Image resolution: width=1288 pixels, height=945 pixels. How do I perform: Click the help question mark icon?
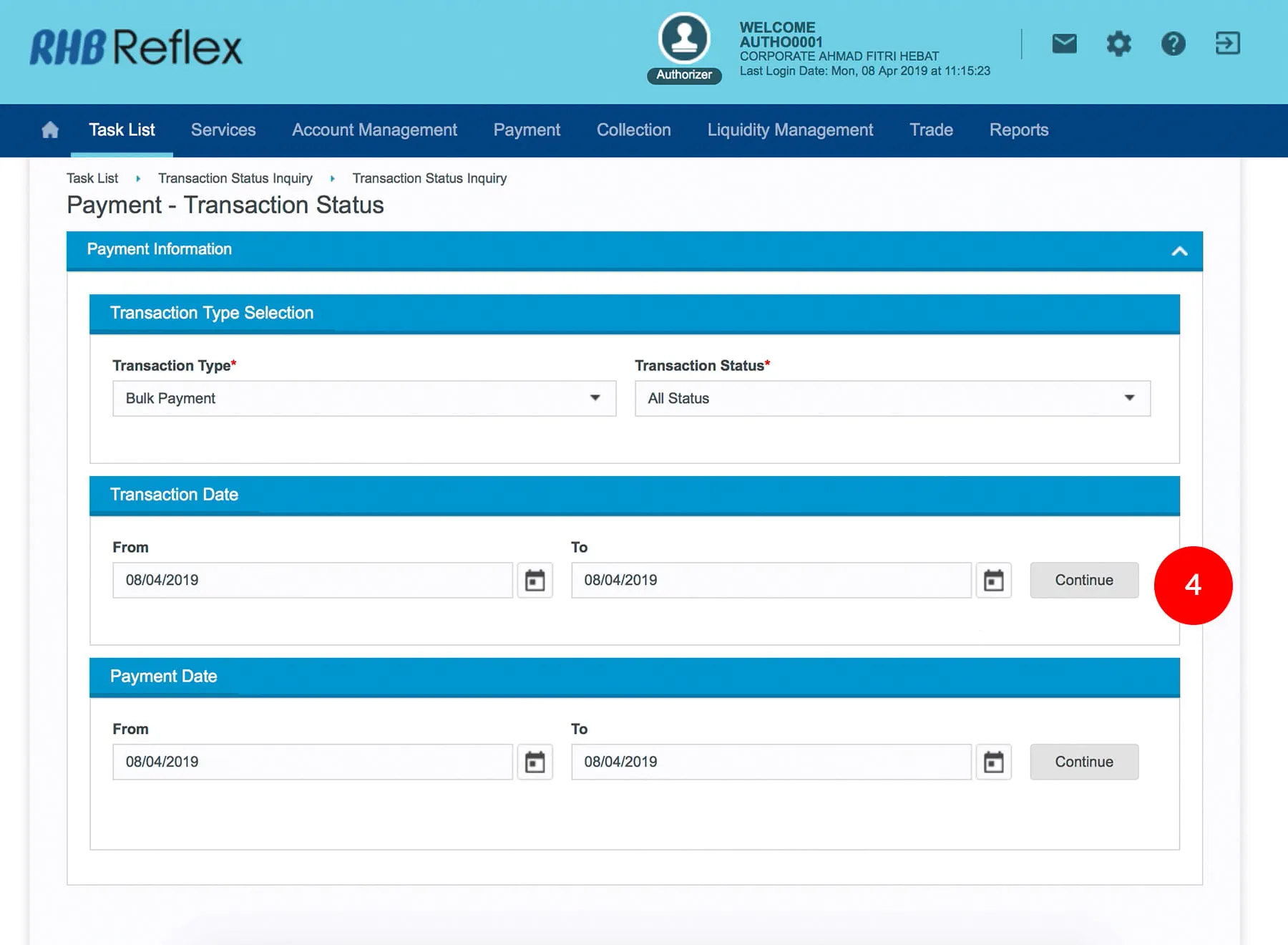[1173, 44]
